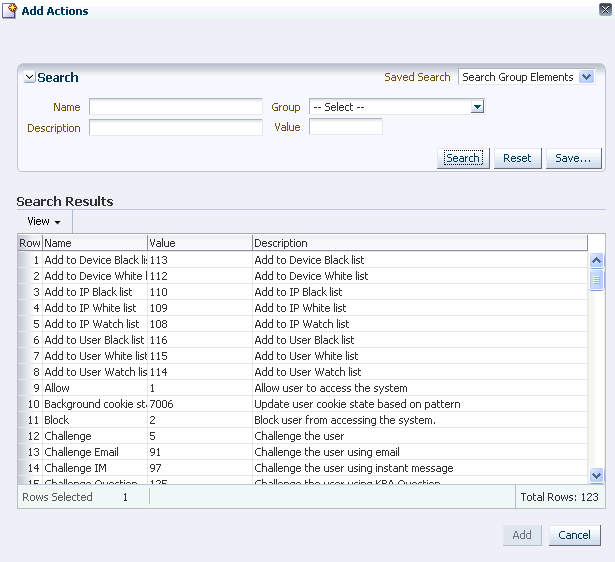Click the Rows Selected status text
This screenshot has height=562, width=615.
(57, 497)
